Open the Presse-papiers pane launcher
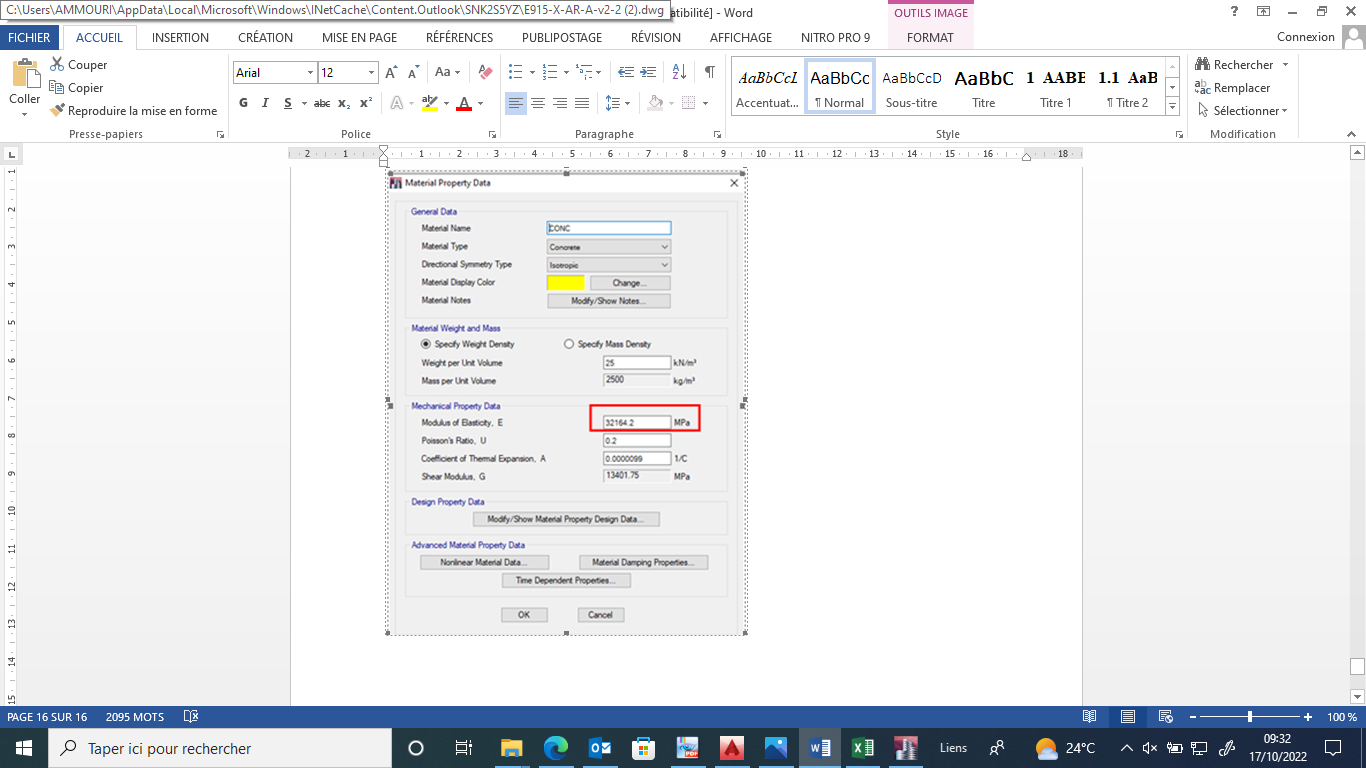The image size is (1366, 768). [x=220, y=134]
